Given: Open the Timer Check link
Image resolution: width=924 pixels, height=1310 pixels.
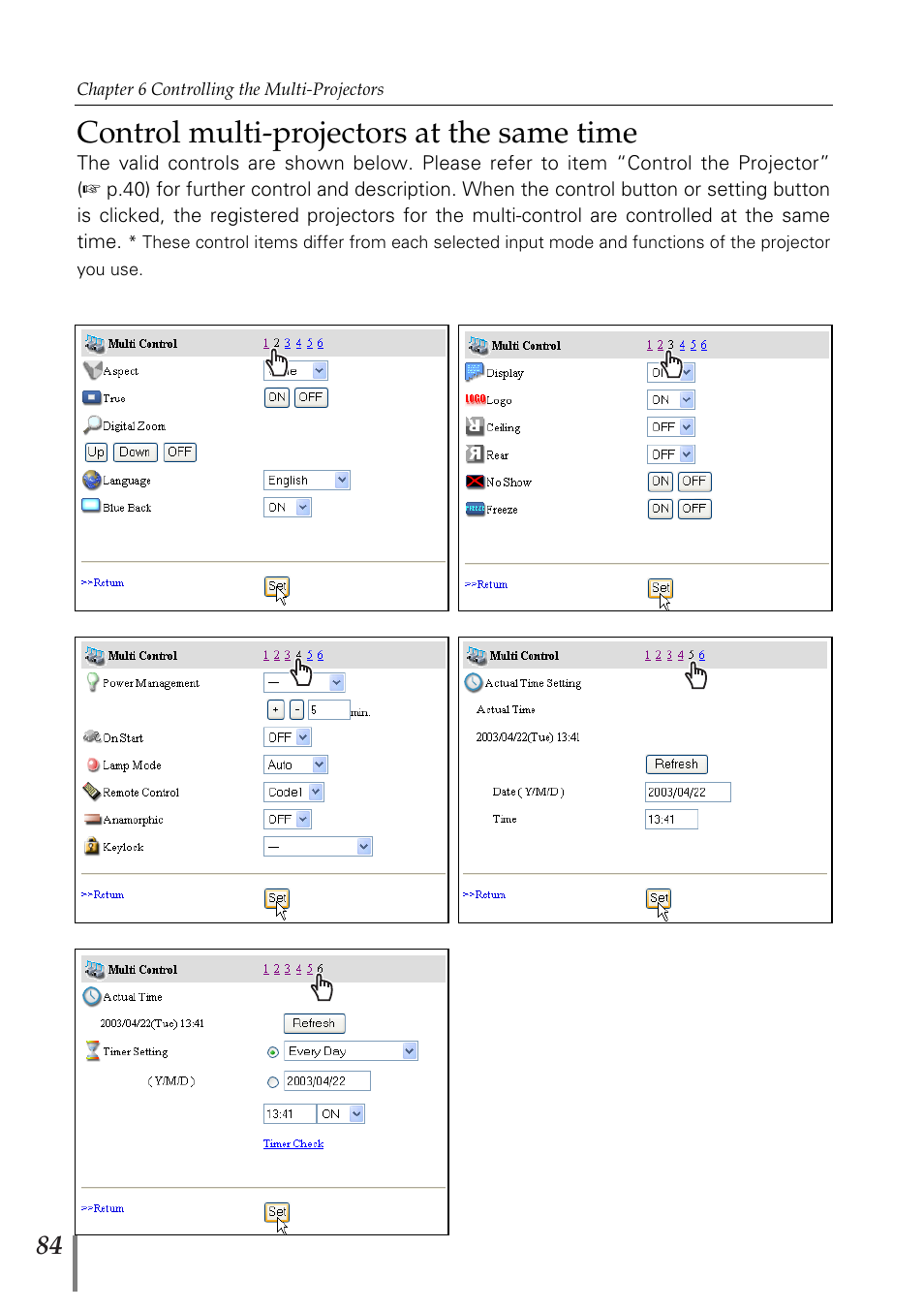Looking at the screenshot, I should [x=293, y=1143].
